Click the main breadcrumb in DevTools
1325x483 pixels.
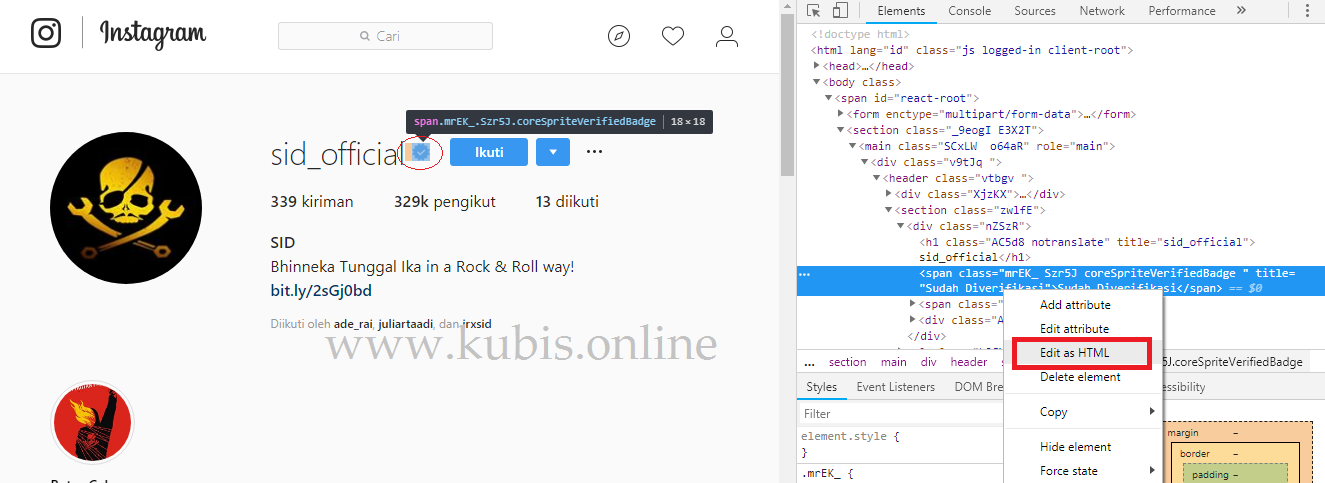click(894, 362)
